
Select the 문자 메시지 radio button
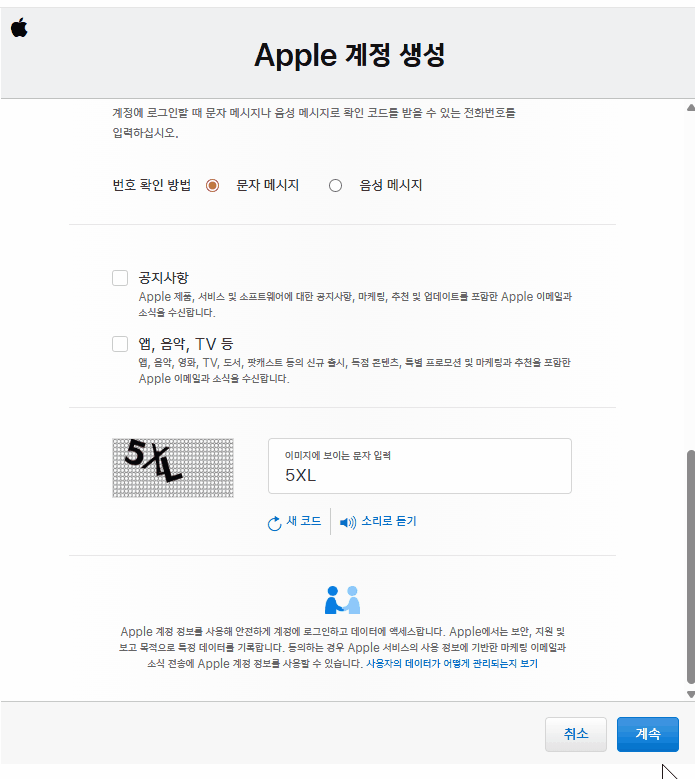(x=212, y=185)
